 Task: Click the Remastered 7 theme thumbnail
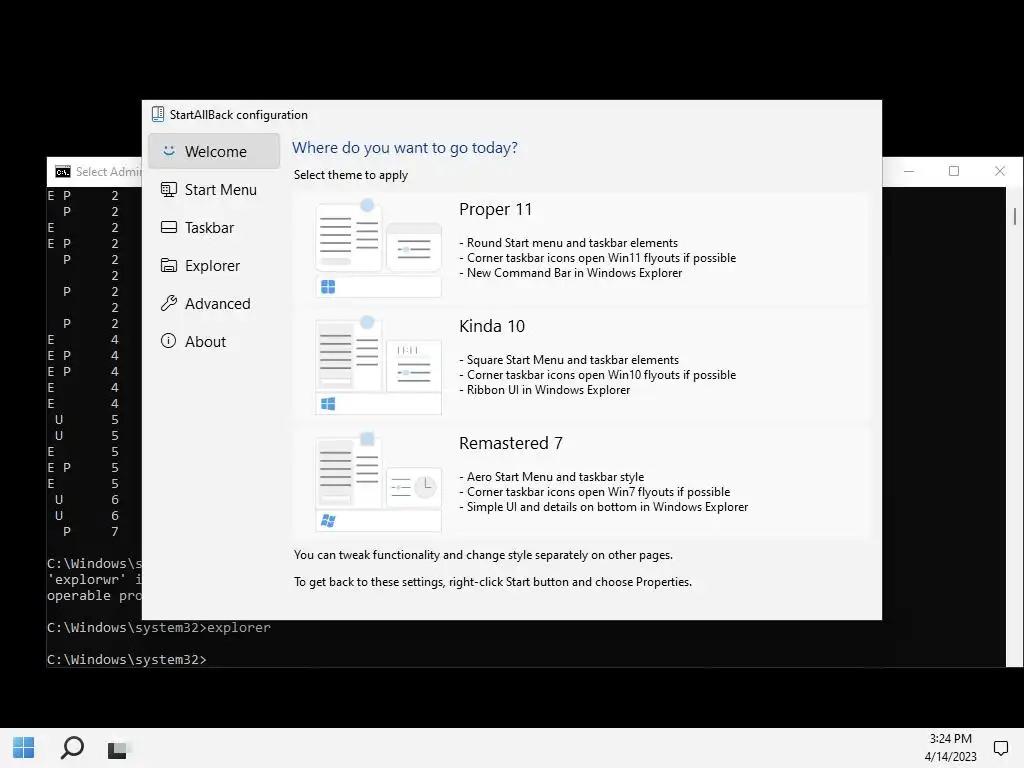378,482
